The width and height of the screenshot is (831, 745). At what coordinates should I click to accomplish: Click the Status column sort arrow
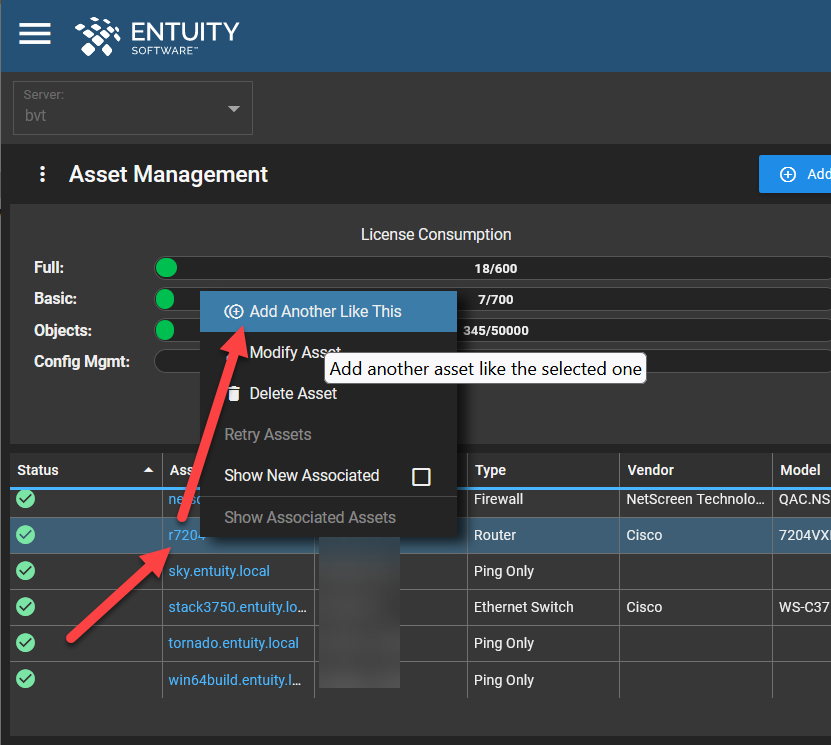[148, 469]
